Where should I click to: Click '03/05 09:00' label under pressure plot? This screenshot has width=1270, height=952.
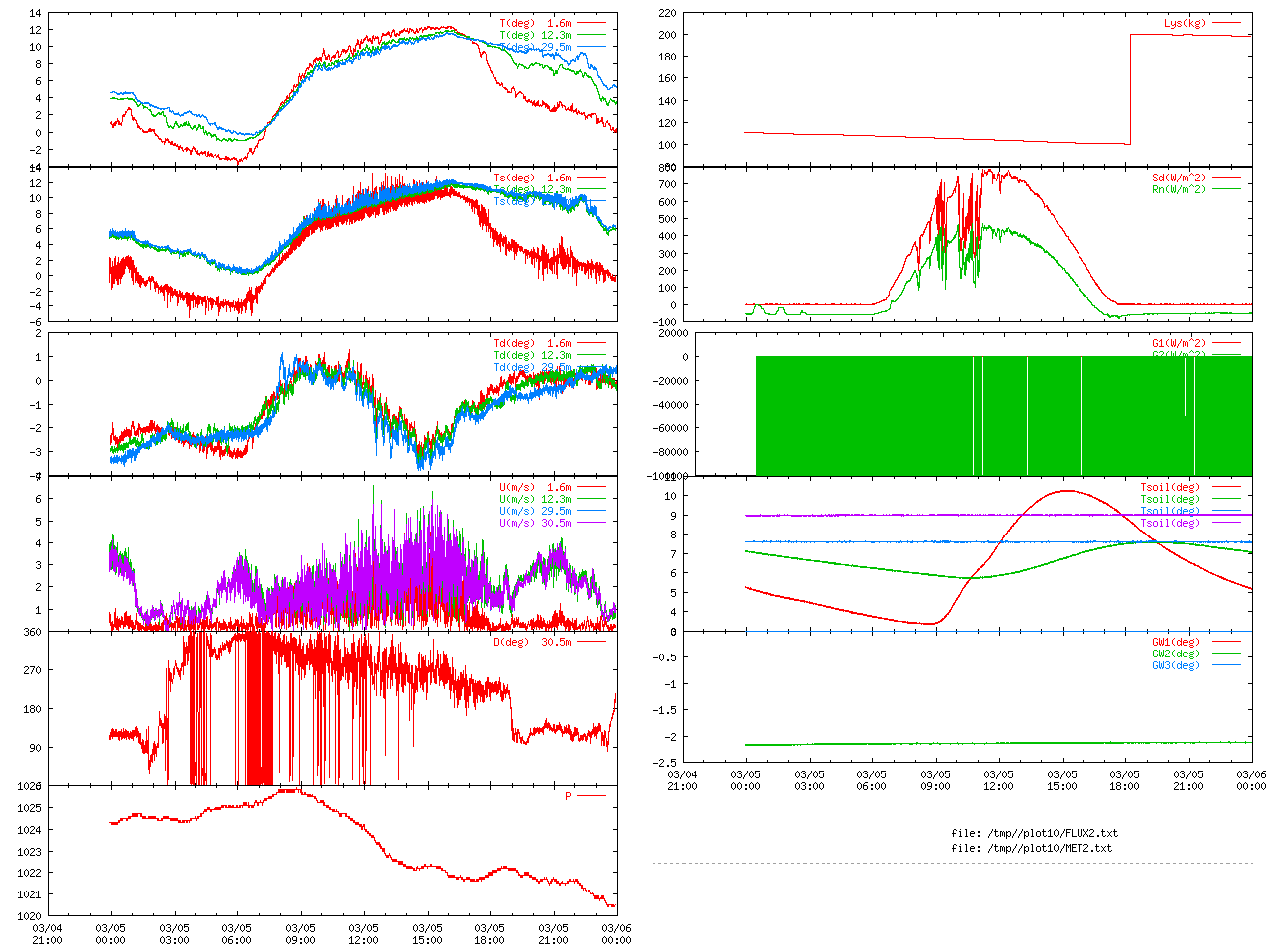(x=301, y=934)
